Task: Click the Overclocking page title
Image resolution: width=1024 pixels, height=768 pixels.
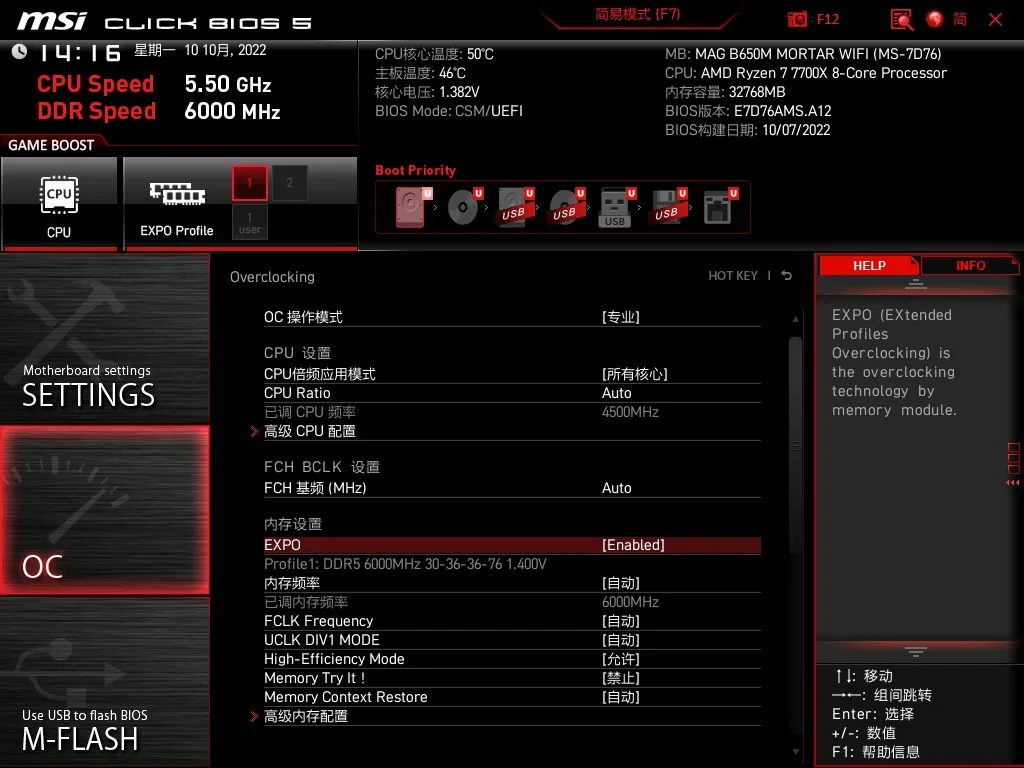Action: click(x=272, y=277)
